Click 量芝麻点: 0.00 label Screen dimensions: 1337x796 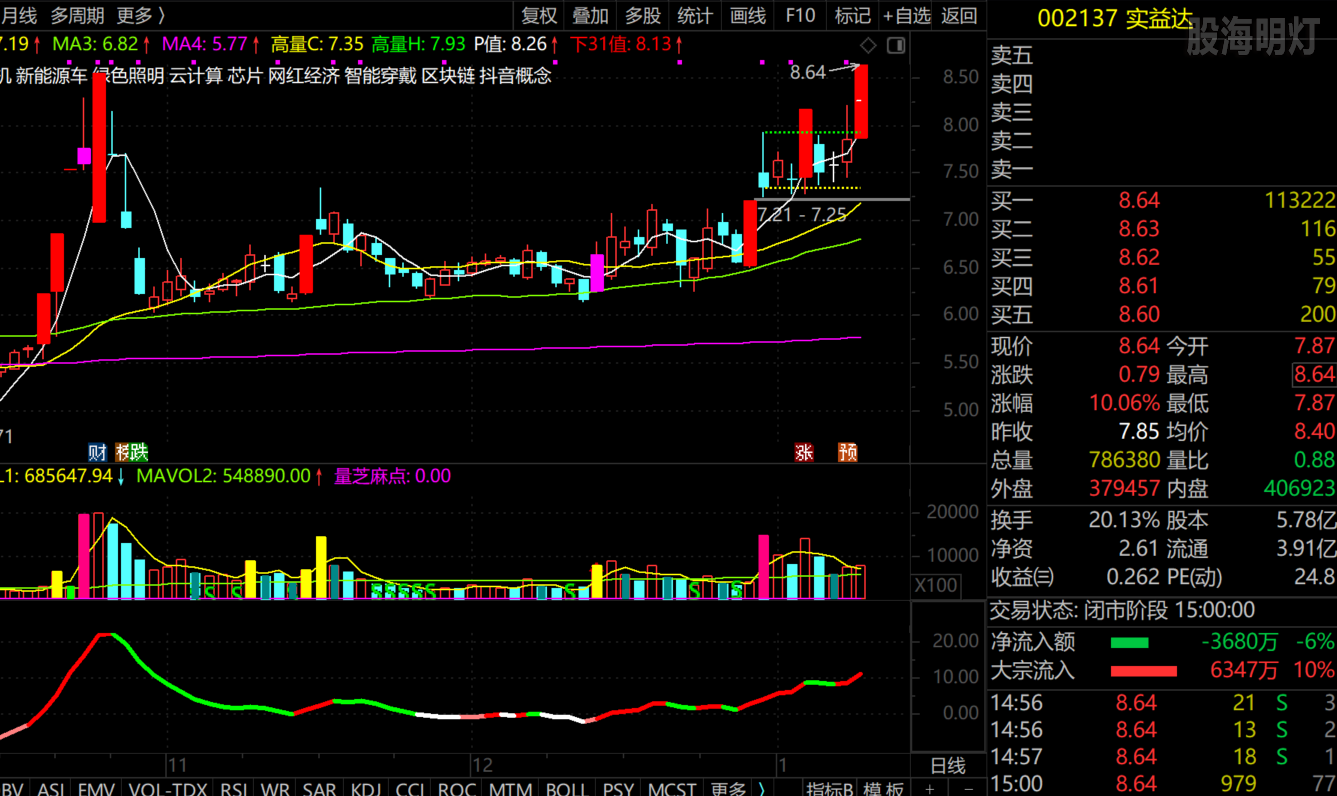click(393, 476)
